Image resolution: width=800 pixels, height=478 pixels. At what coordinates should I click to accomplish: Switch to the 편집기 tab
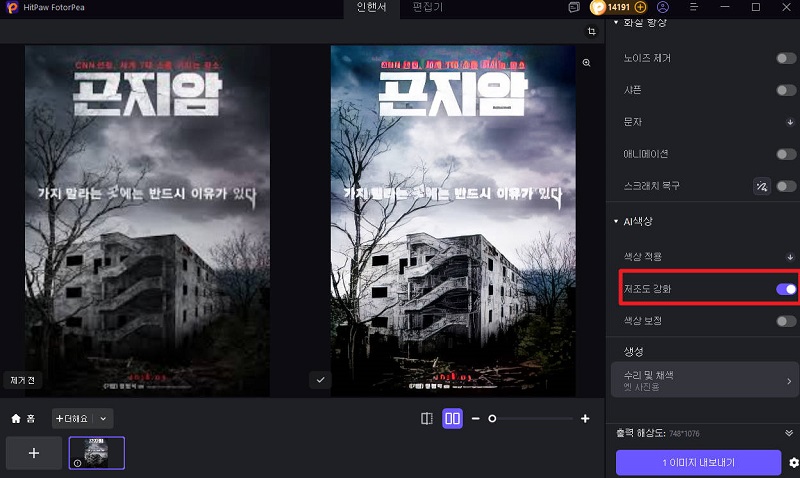click(x=428, y=7)
